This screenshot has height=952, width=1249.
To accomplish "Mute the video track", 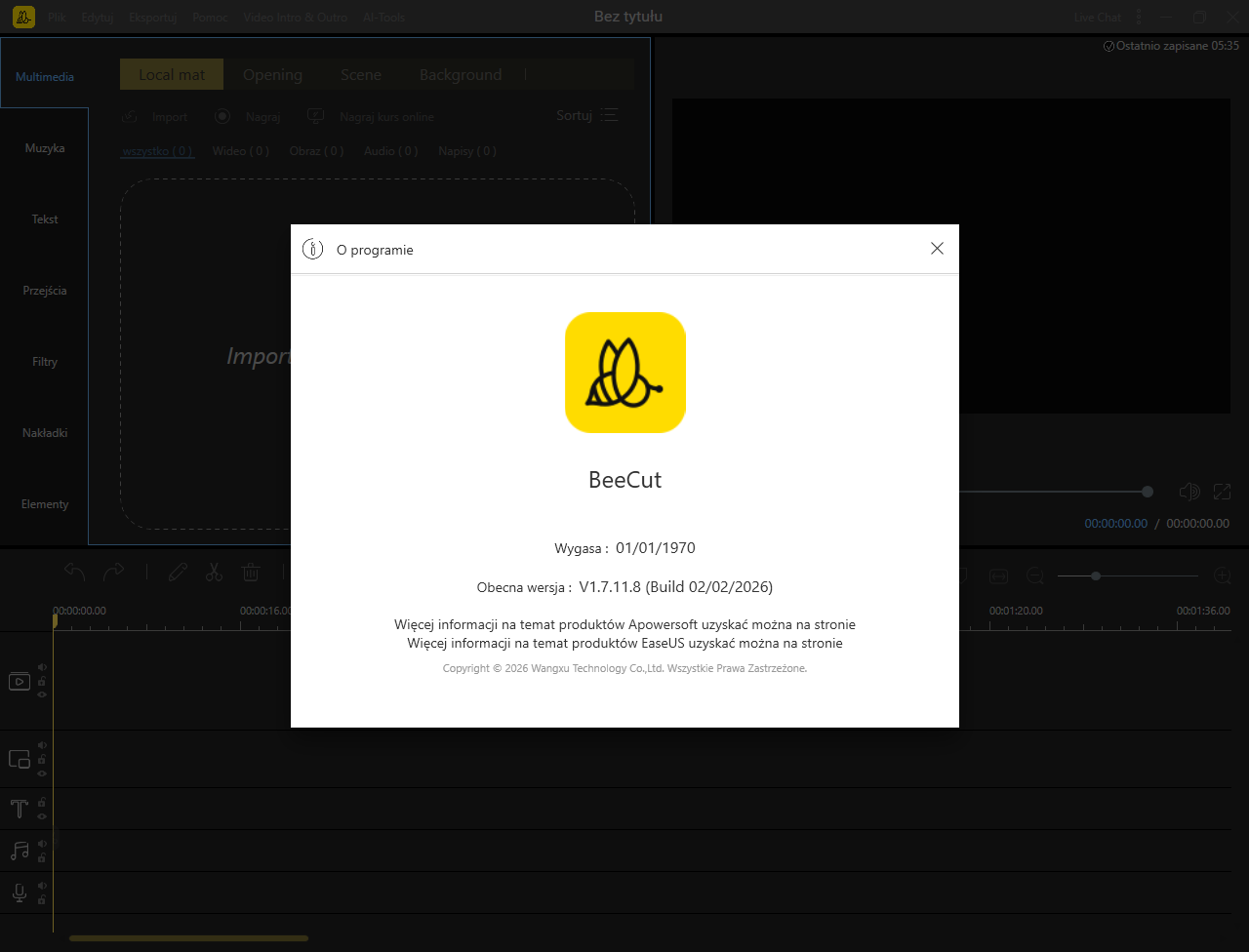I will click(42, 667).
